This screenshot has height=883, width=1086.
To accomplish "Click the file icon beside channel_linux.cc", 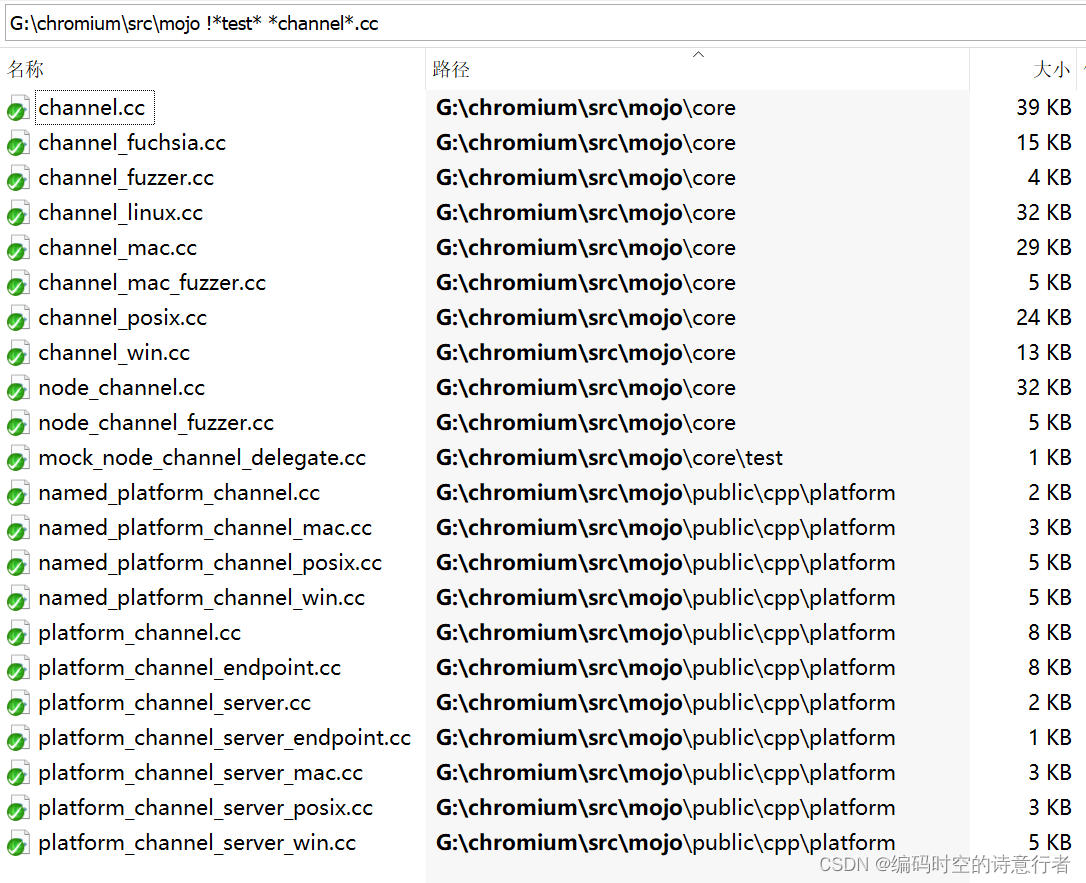I will click(x=18, y=214).
